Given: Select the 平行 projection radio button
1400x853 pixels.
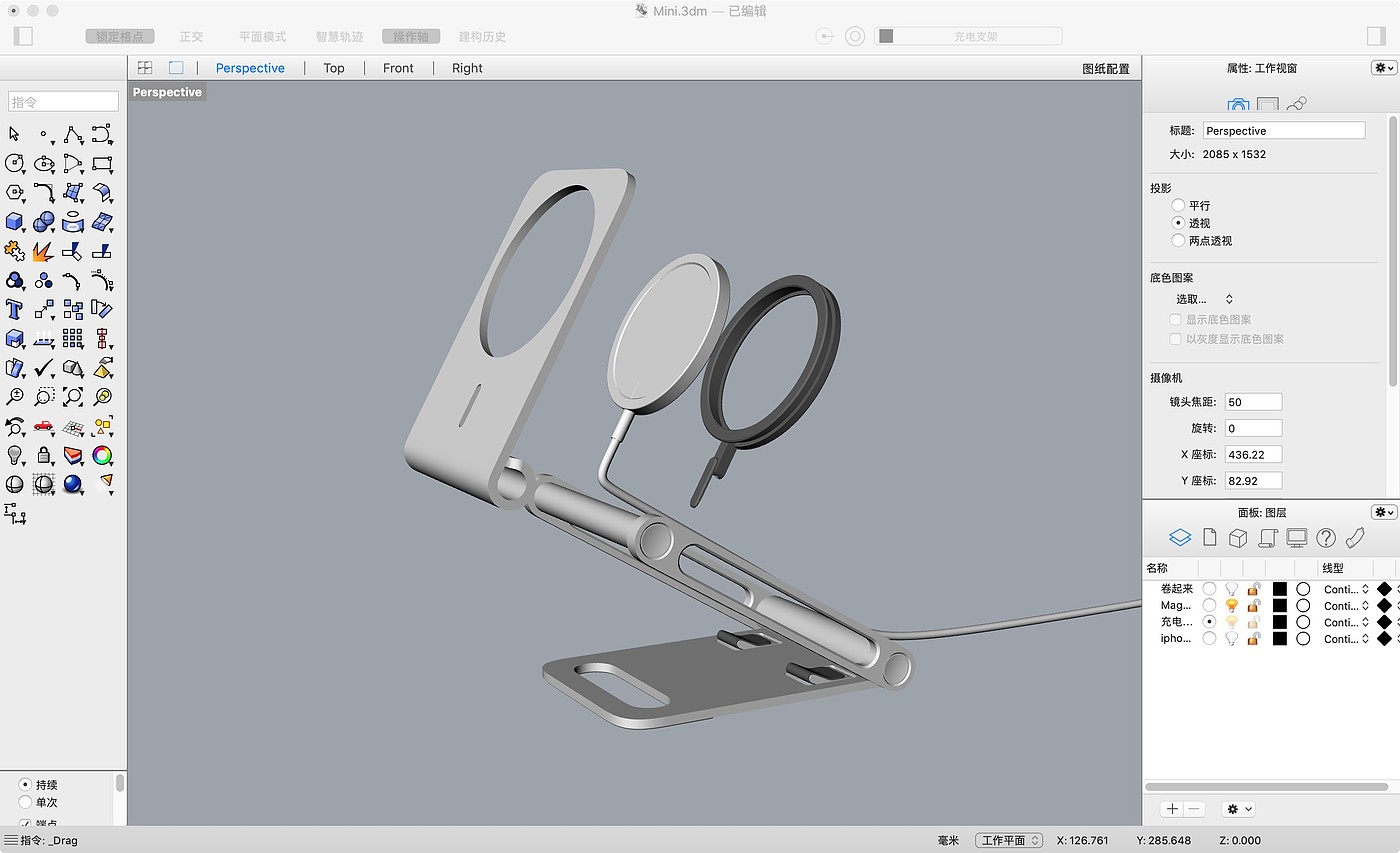Looking at the screenshot, I should [1178, 205].
